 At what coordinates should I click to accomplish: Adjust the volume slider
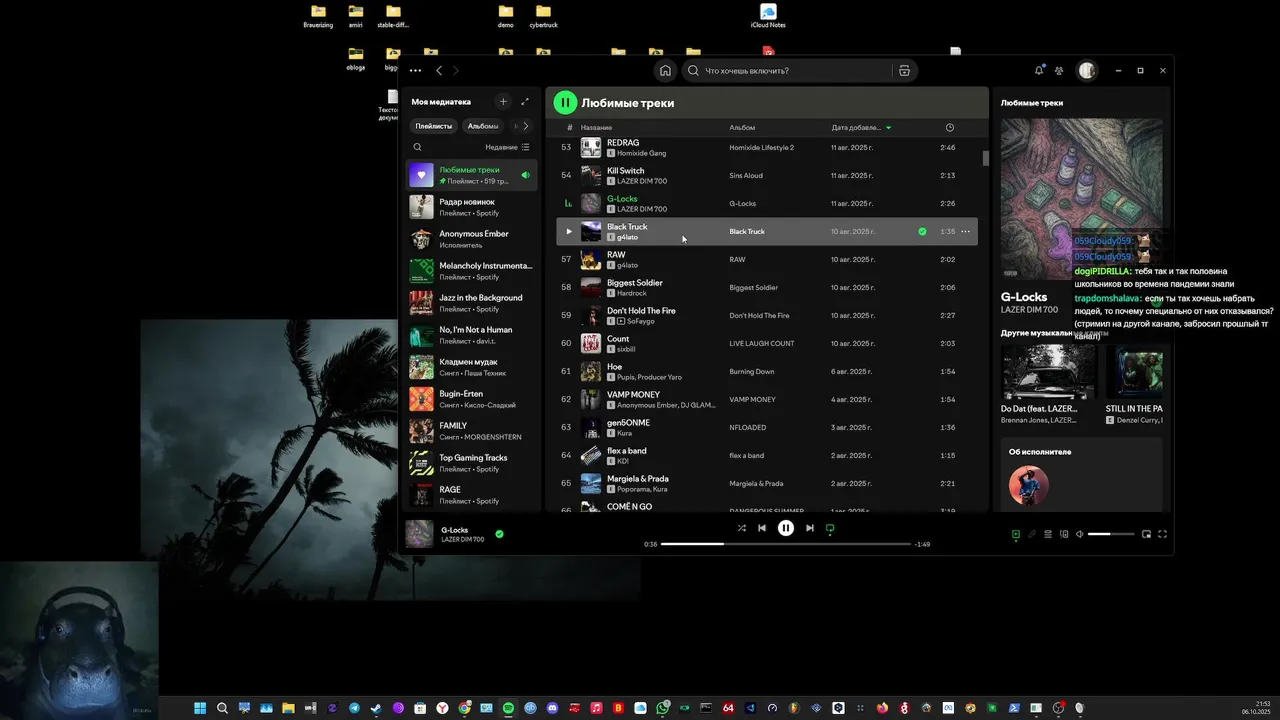coord(1110,534)
